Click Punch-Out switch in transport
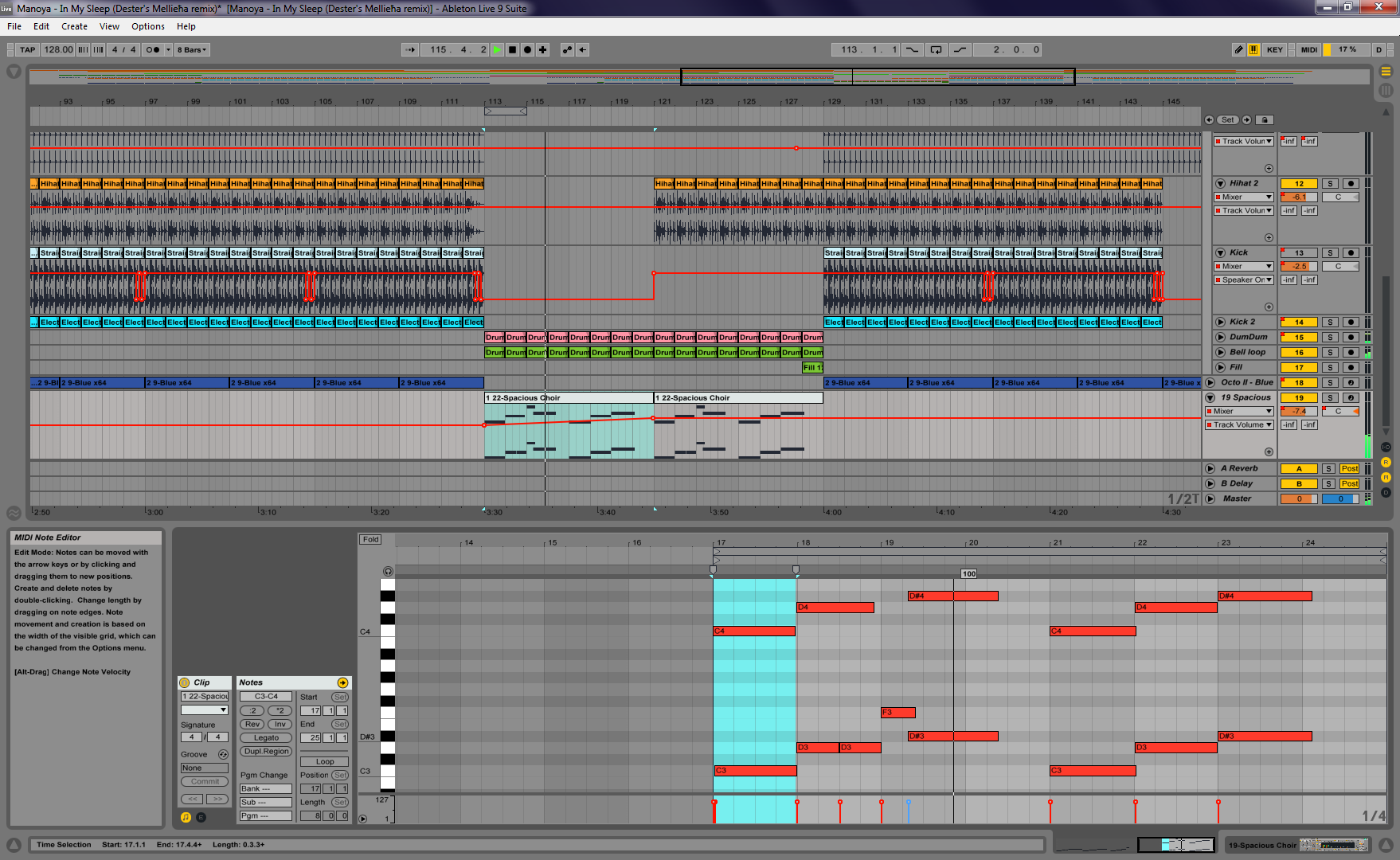Image resolution: width=1400 pixels, height=860 pixels. click(960, 49)
